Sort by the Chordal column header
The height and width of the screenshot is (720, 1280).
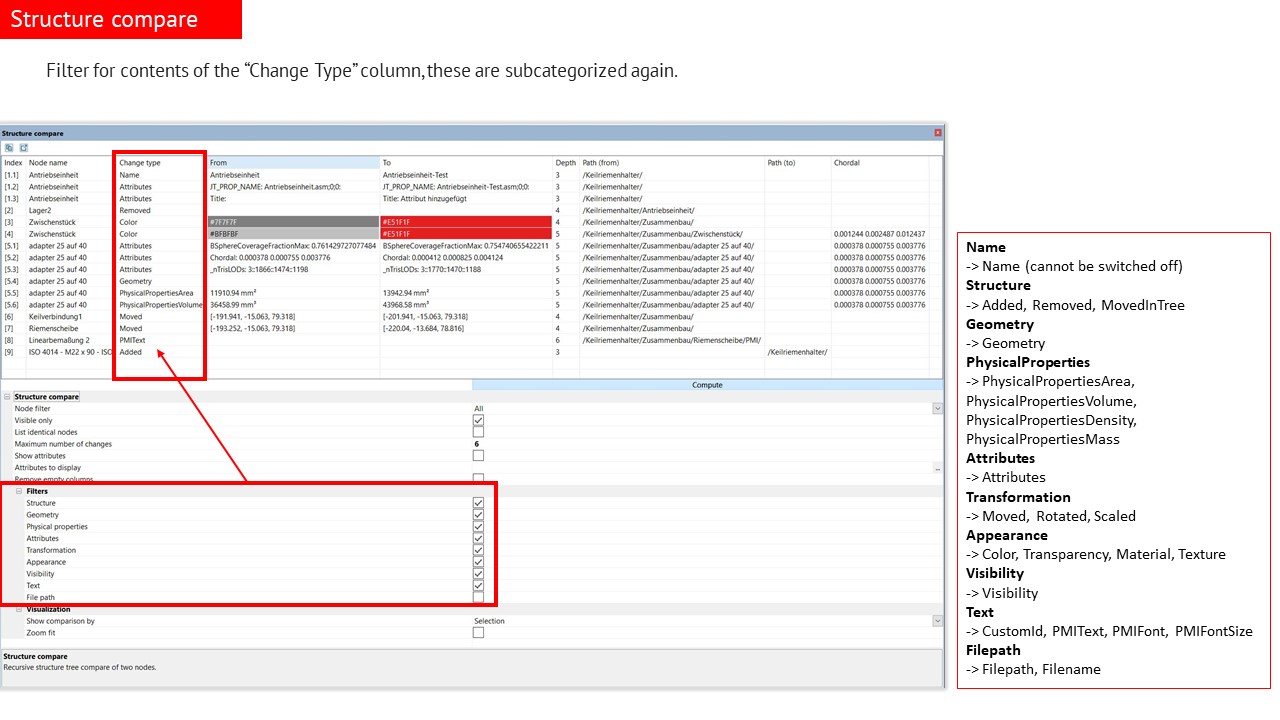pos(880,163)
